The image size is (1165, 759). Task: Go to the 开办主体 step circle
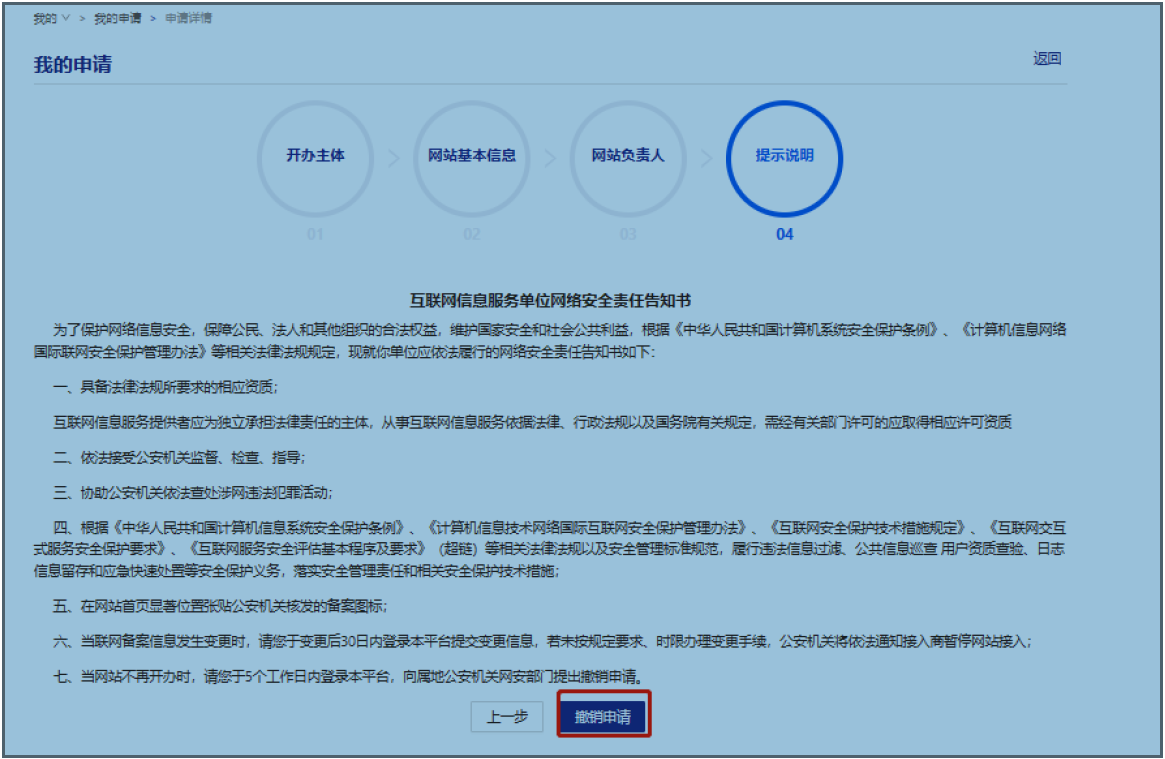(315, 157)
